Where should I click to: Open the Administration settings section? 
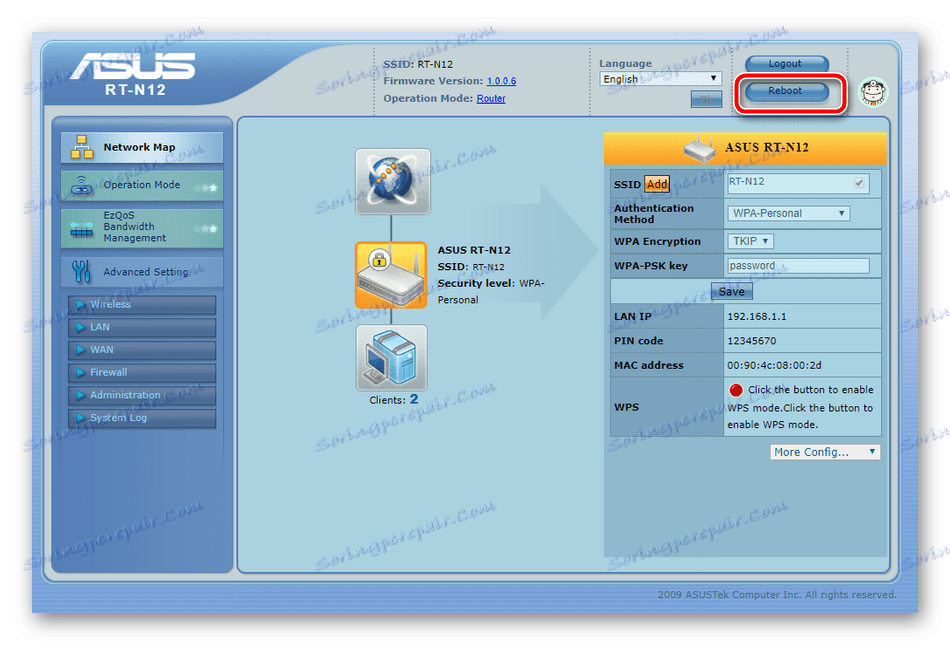click(142, 395)
